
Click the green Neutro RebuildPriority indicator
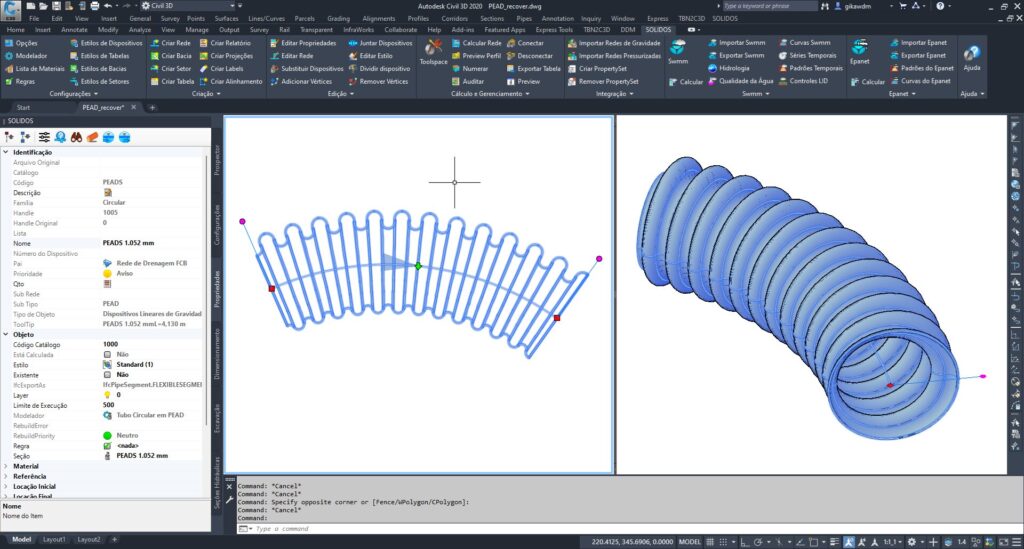[x=107, y=435]
